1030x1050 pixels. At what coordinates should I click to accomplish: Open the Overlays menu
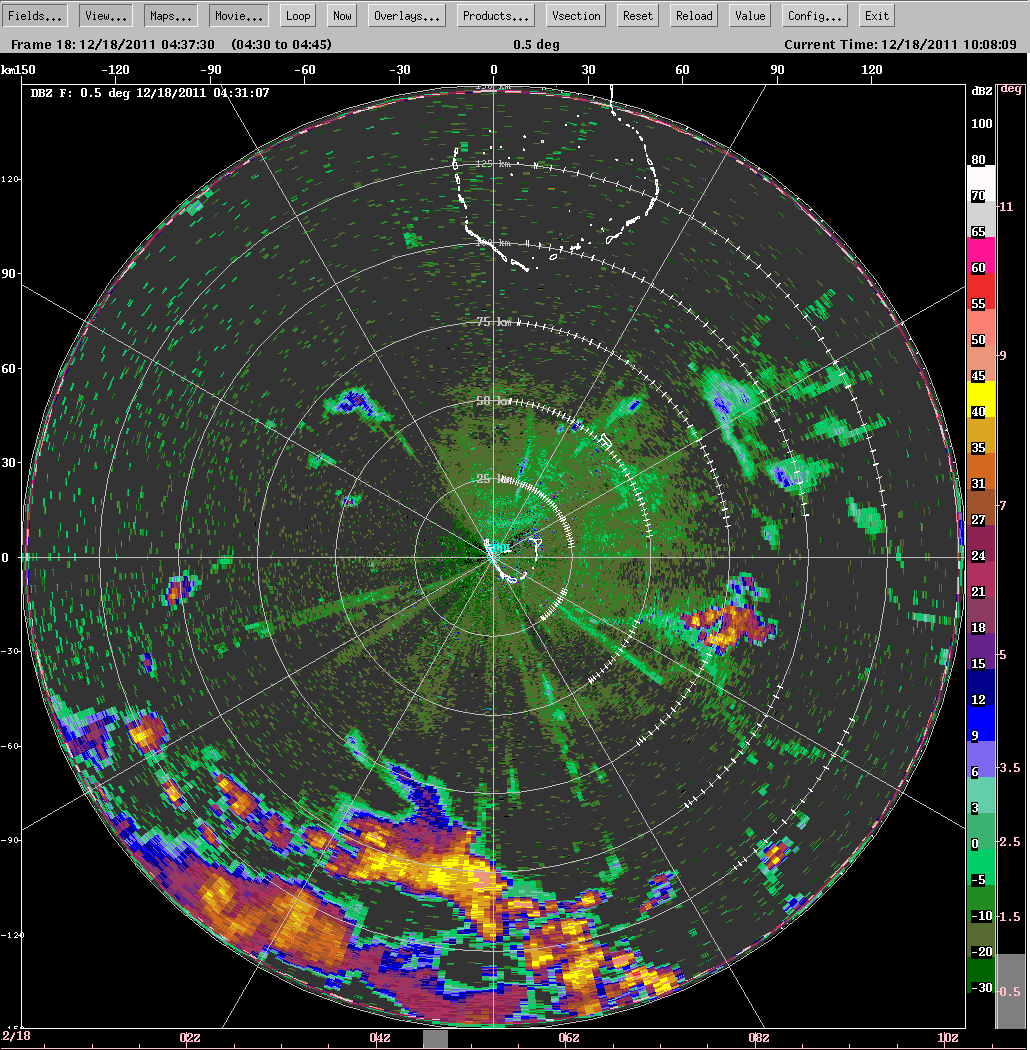tap(406, 15)
